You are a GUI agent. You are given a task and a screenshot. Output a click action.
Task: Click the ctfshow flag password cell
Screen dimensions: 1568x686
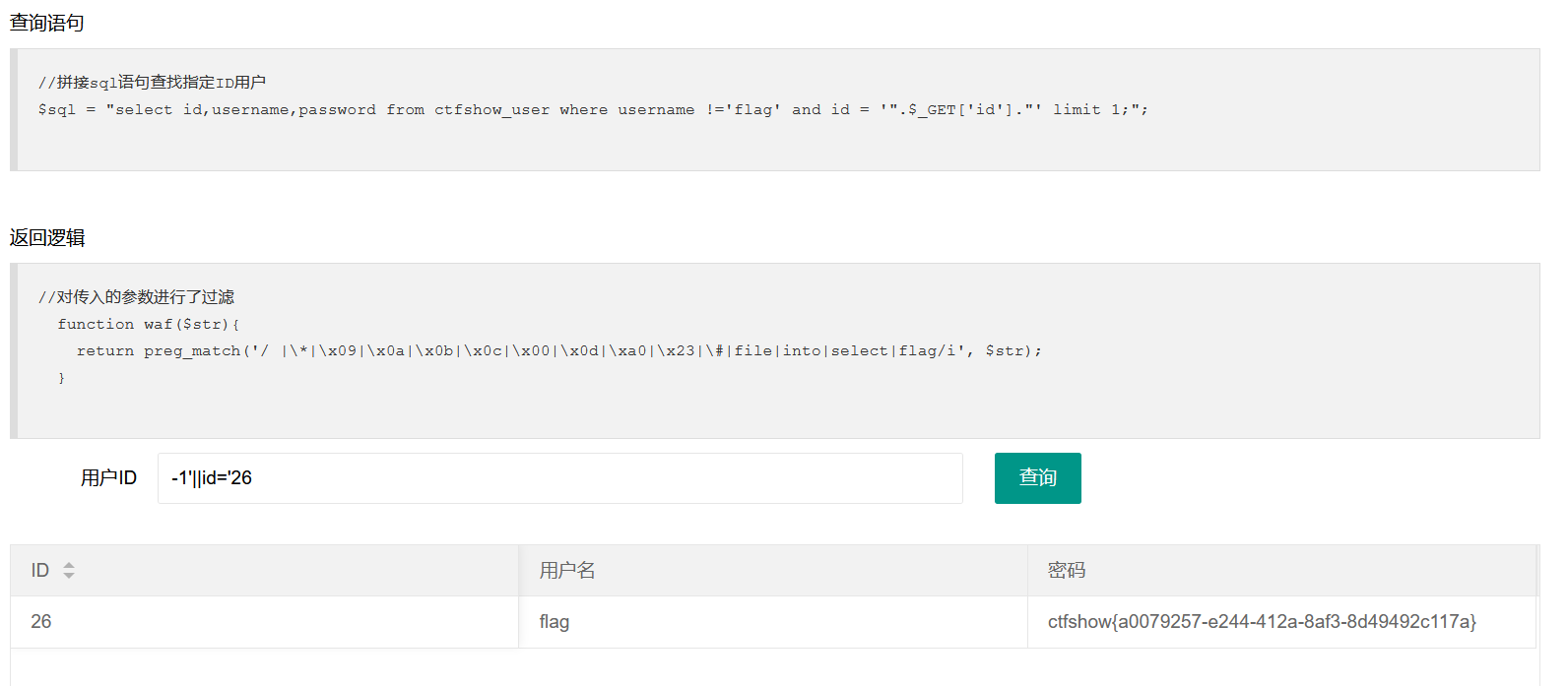[x=1262, y=622]
